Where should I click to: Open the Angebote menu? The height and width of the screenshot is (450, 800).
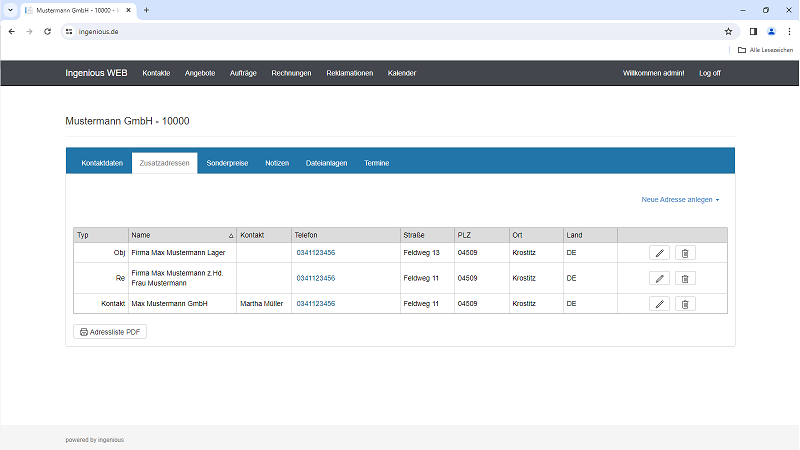click(x=200, y=73)
